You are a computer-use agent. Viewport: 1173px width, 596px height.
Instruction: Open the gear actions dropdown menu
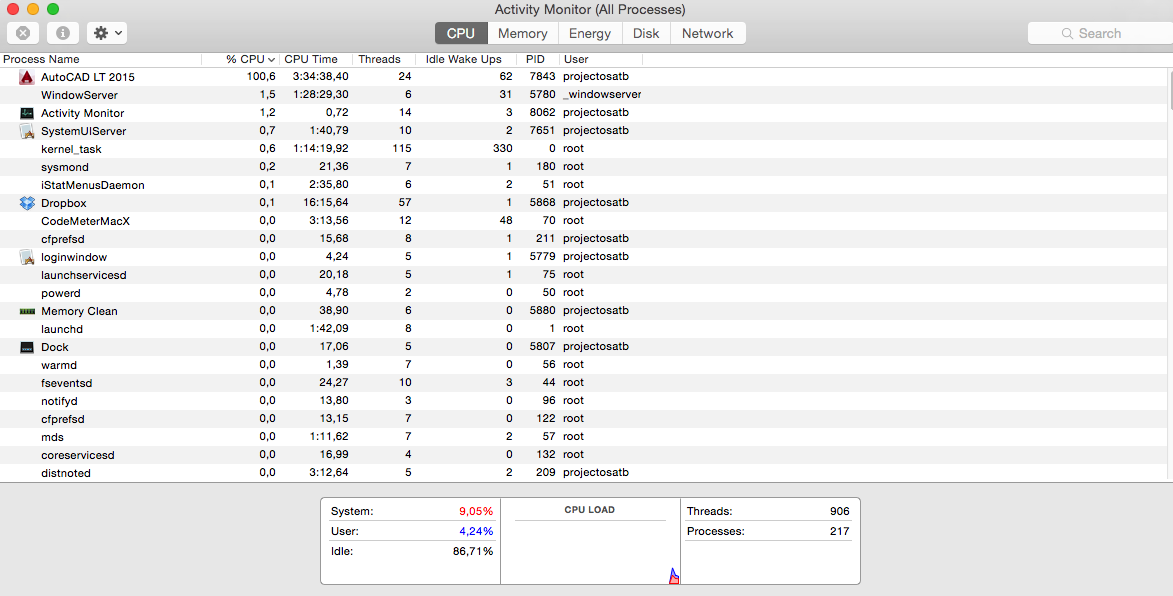coord(107,33)
